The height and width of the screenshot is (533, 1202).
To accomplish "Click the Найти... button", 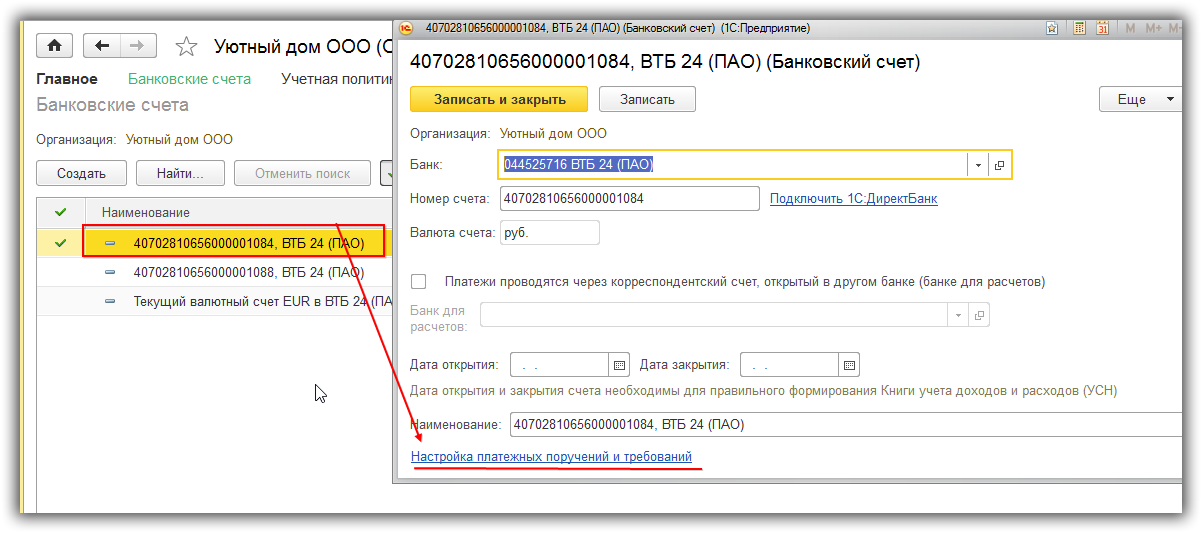I will point(180,173).
